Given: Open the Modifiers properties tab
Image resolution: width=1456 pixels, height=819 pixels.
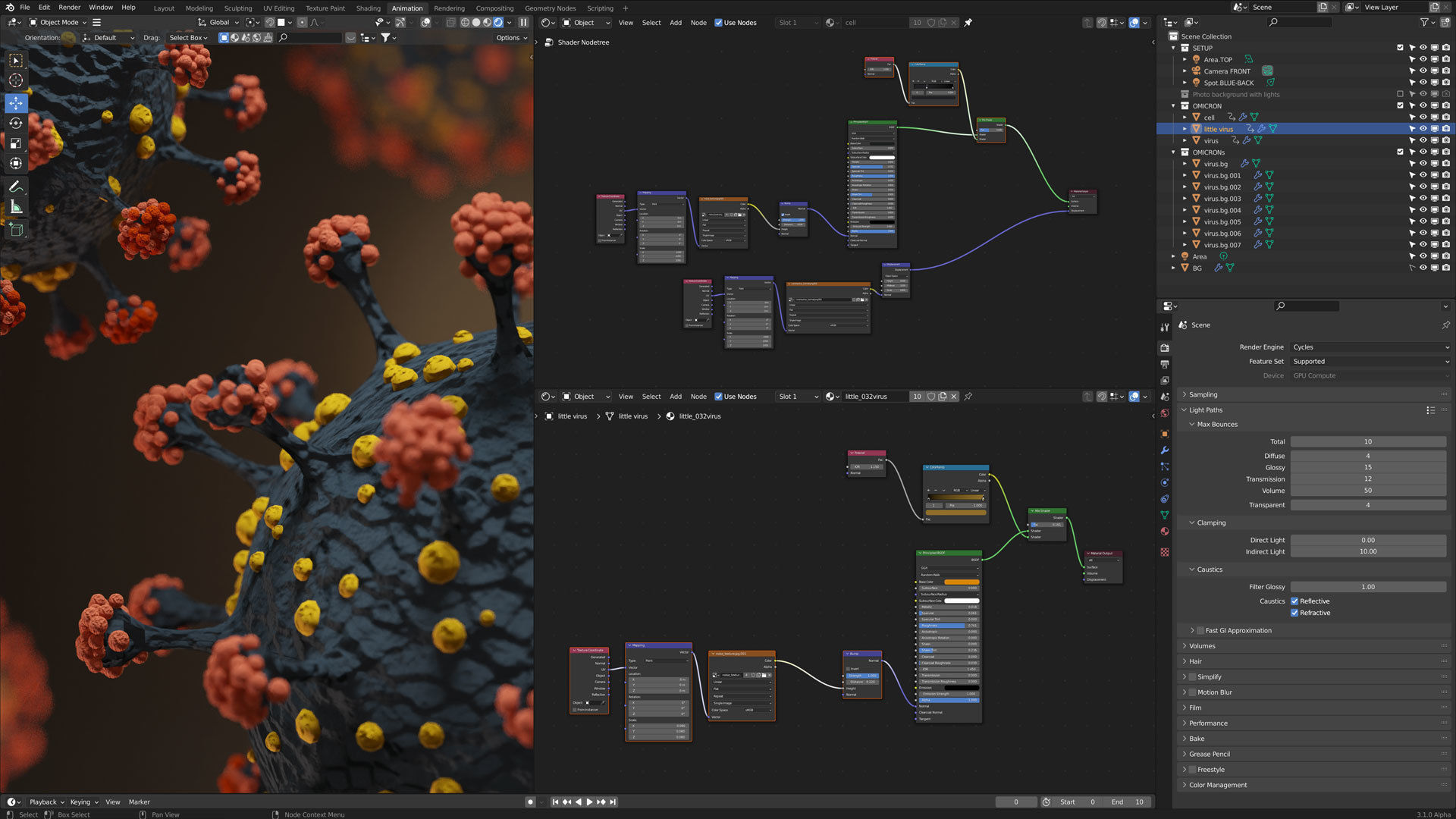Looking at the screenshot, I should click(x=1165, y=450).
